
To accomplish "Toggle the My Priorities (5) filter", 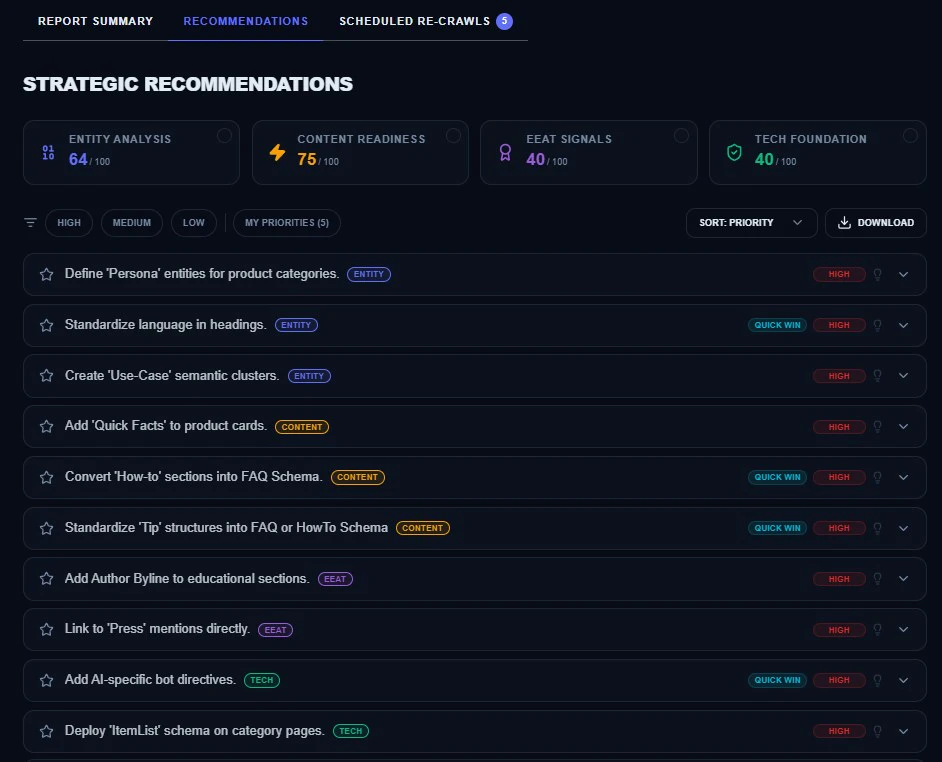I will coord(287,223).
